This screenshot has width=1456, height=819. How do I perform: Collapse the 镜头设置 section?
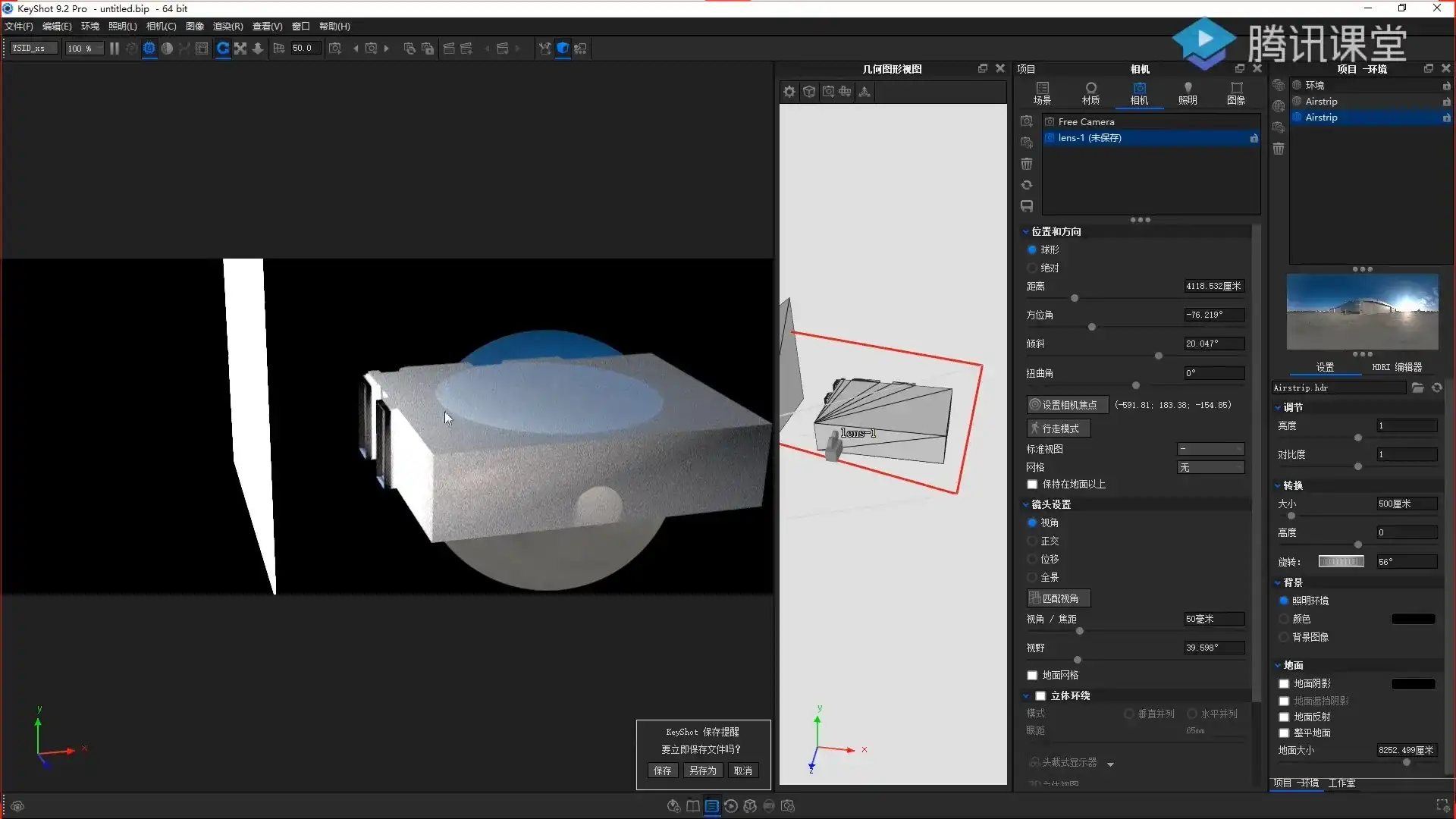coord(1026,504)
